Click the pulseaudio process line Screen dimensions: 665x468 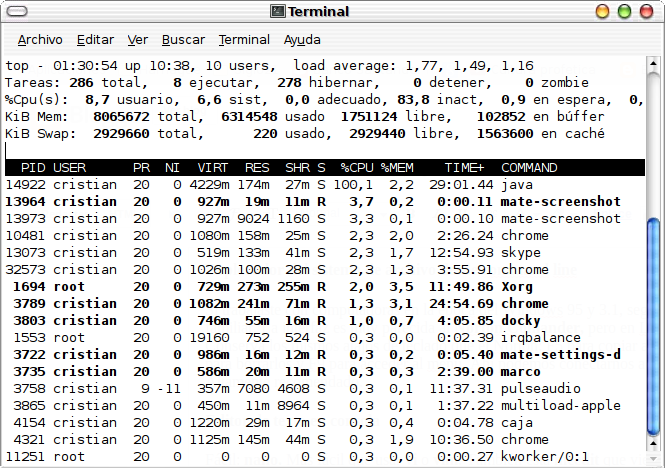point(325,388)
